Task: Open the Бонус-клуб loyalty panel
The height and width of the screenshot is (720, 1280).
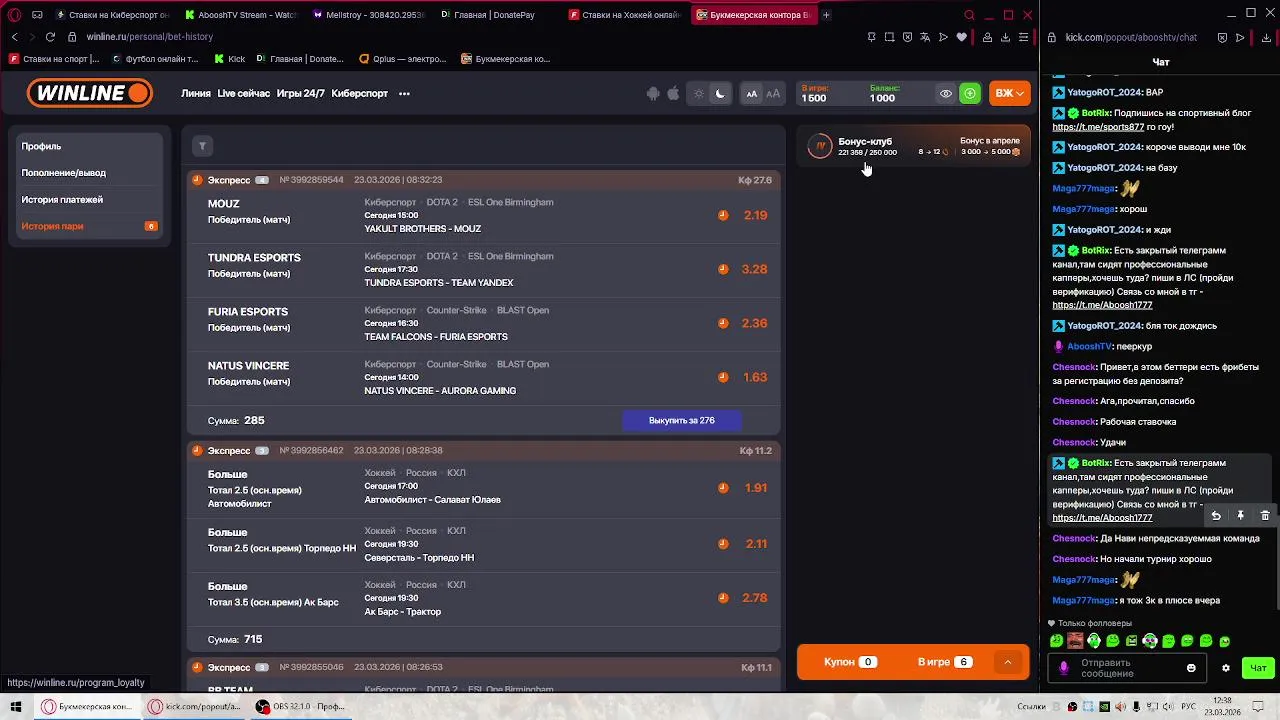Action: [x=914, y=147]
